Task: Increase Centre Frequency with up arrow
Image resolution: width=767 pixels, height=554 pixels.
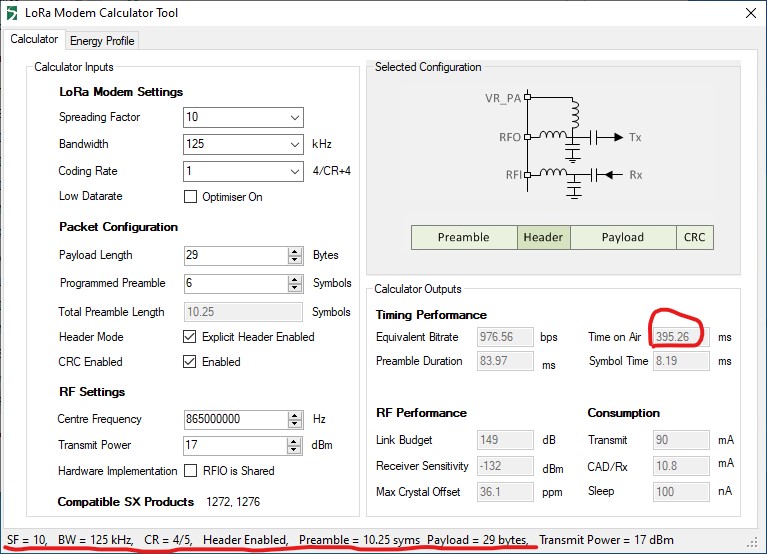Action: point(294,415)
